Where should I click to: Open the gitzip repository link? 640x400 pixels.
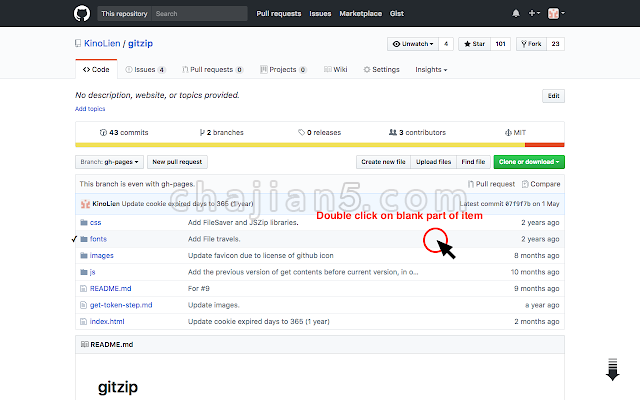tap(140, 43)
